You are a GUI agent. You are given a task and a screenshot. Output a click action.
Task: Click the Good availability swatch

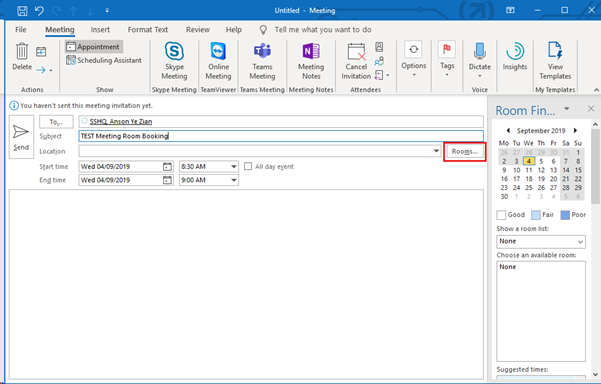(501, 215)
